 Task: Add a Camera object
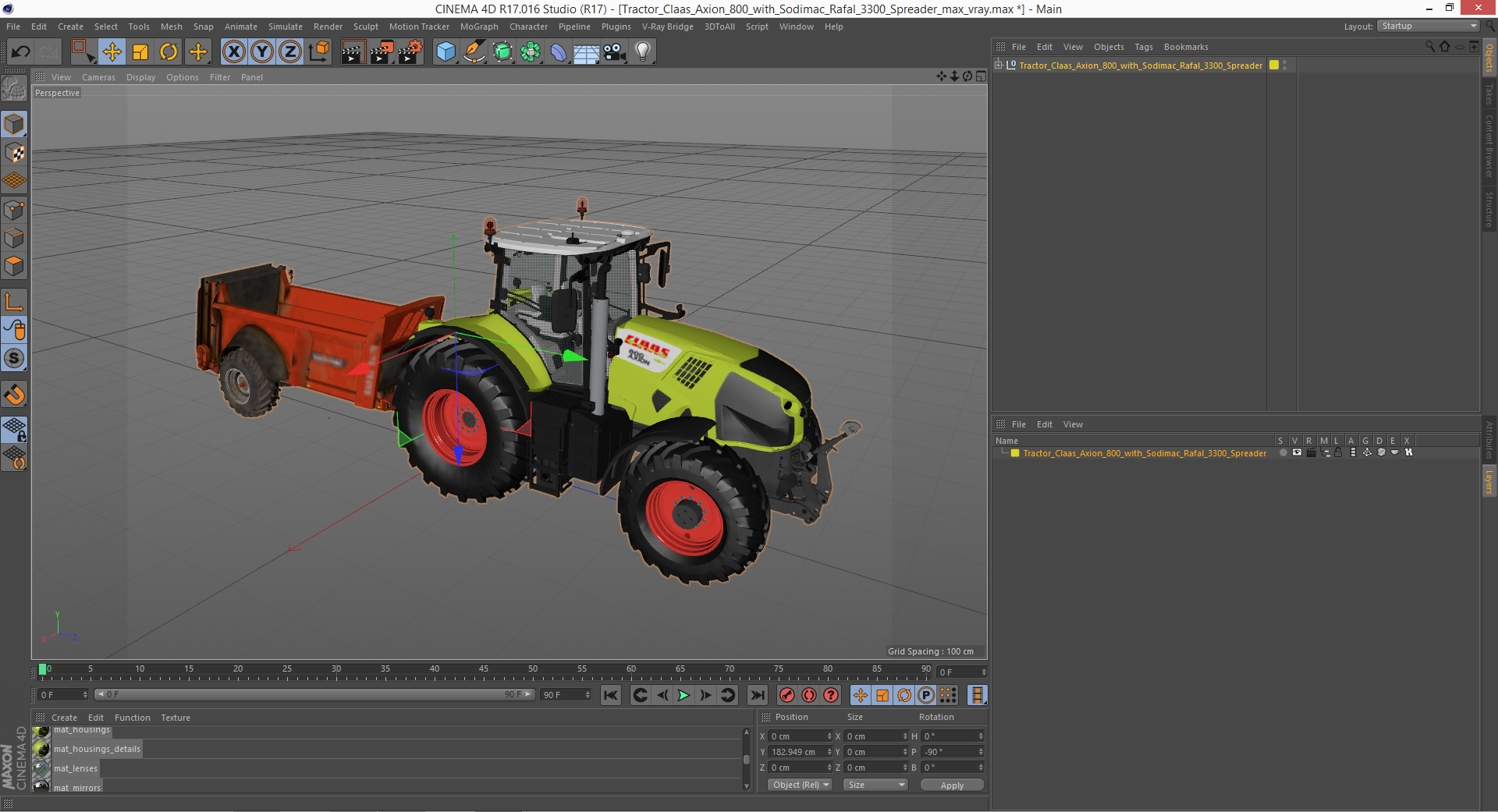pos(615,52)
